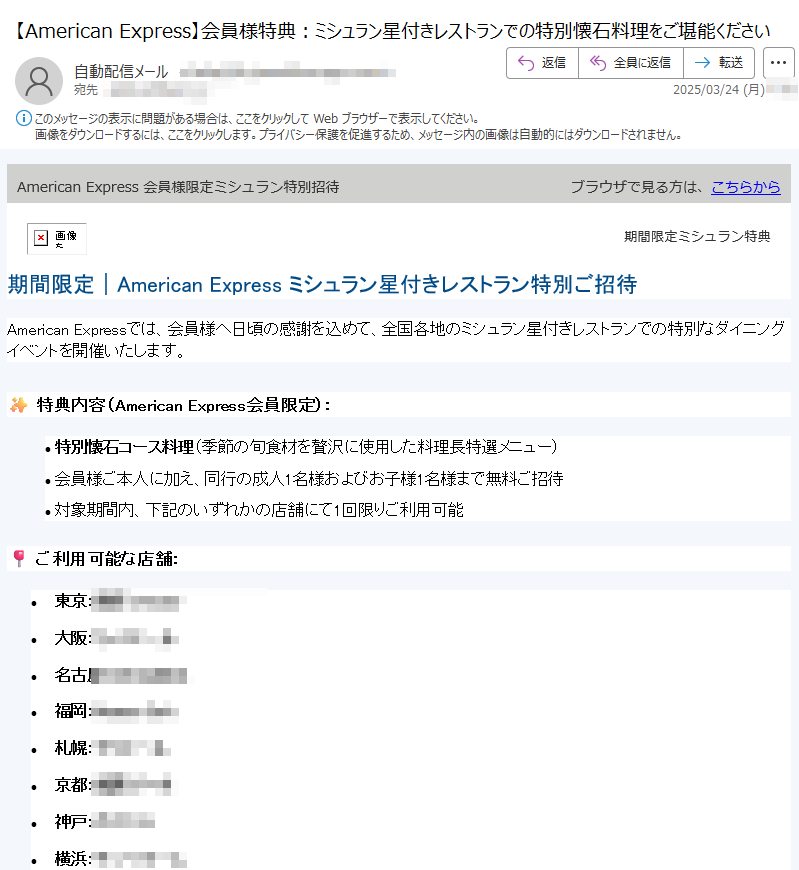Click the grey banner title 会員様限定ミシュラン特別招待
The image size is (799, 870).
(178, 187)
